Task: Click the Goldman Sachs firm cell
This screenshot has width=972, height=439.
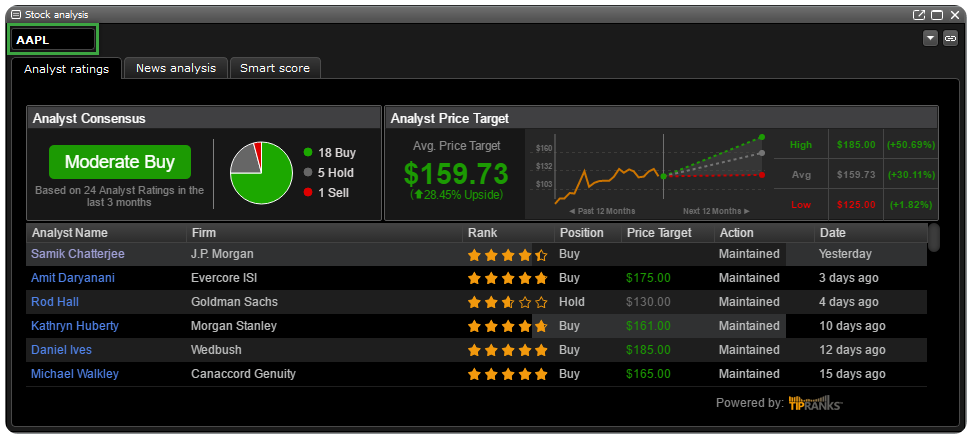Action: point(234,302)
